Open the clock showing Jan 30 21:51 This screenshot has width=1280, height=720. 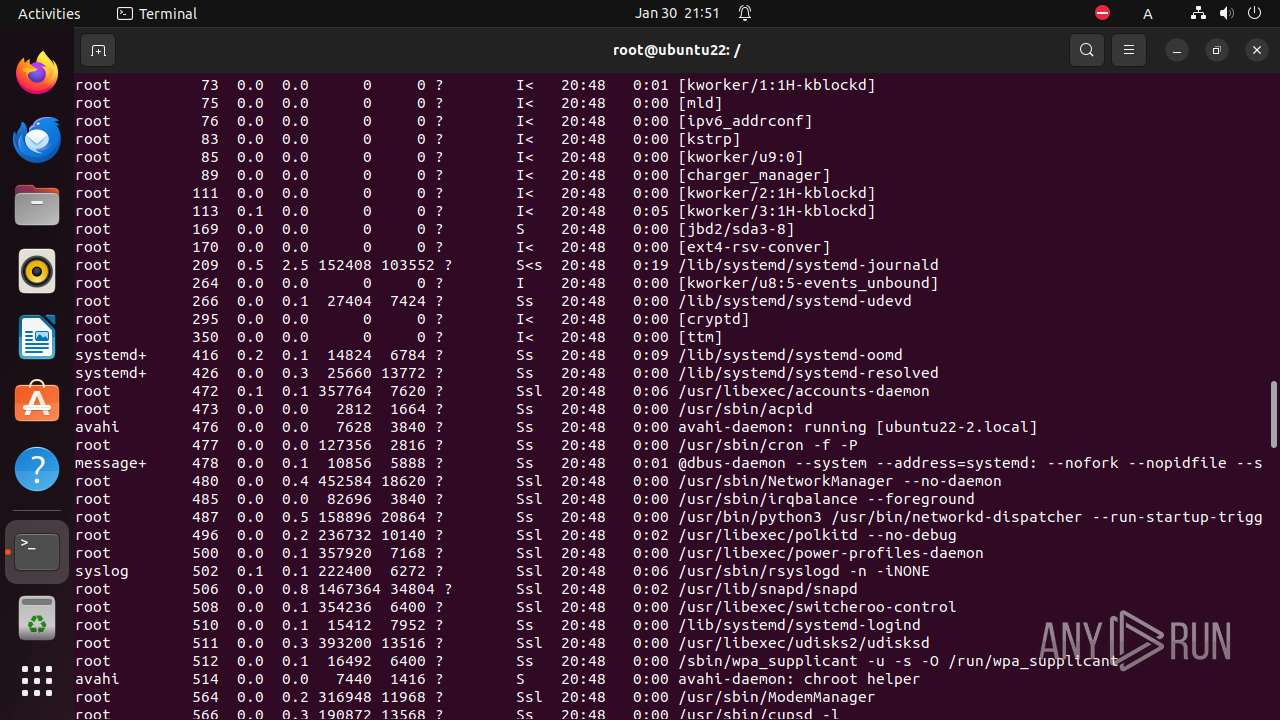pyautogui.click(x=677, y=13)
